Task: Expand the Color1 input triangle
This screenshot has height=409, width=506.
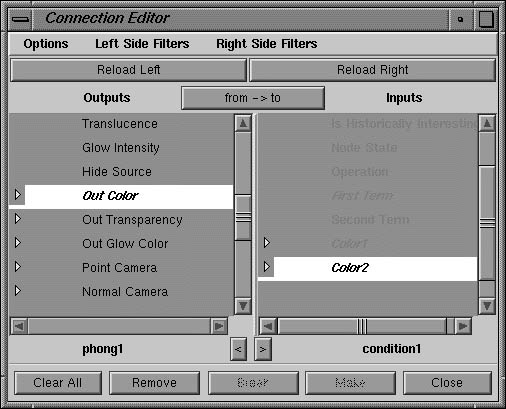Action: 266,243
